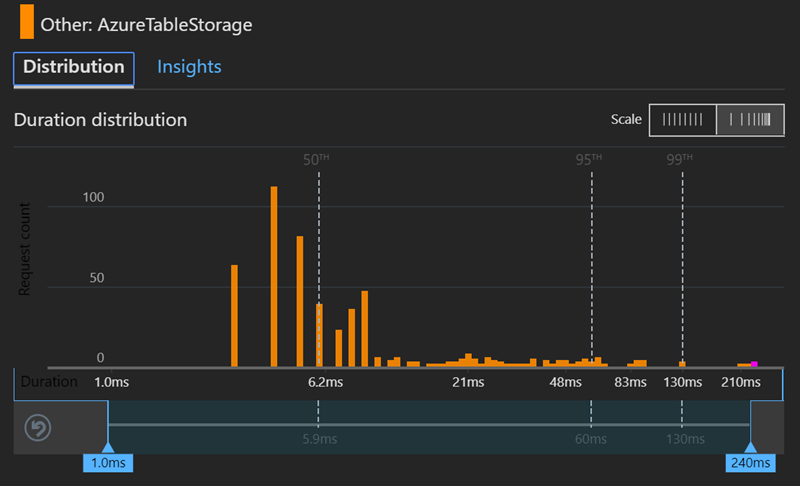Switch to the Insights tab

click(189, 67)
